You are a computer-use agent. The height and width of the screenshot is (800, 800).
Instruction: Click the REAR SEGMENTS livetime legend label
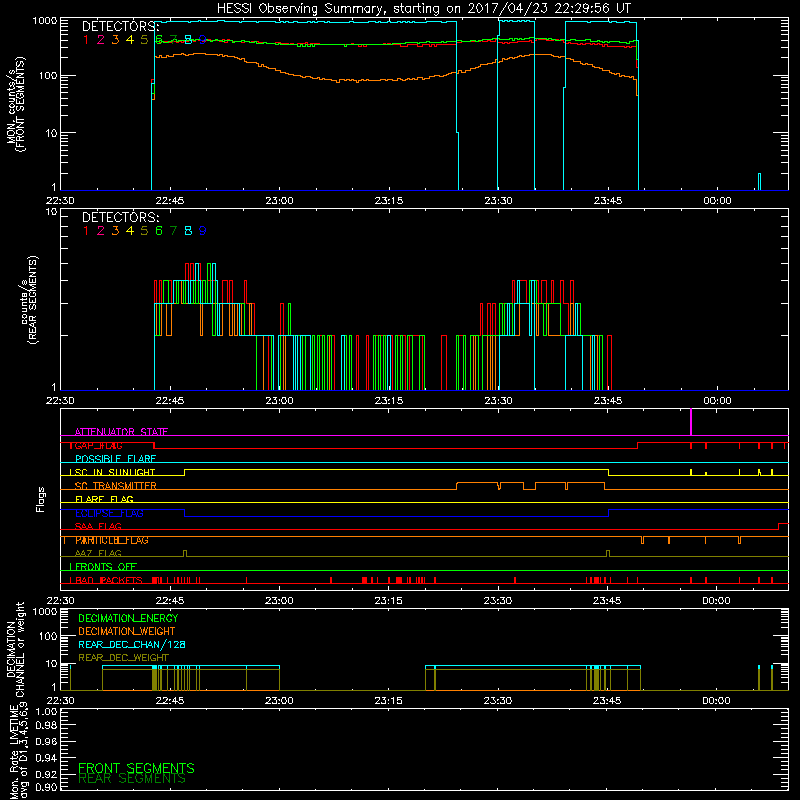click(132, 779)
